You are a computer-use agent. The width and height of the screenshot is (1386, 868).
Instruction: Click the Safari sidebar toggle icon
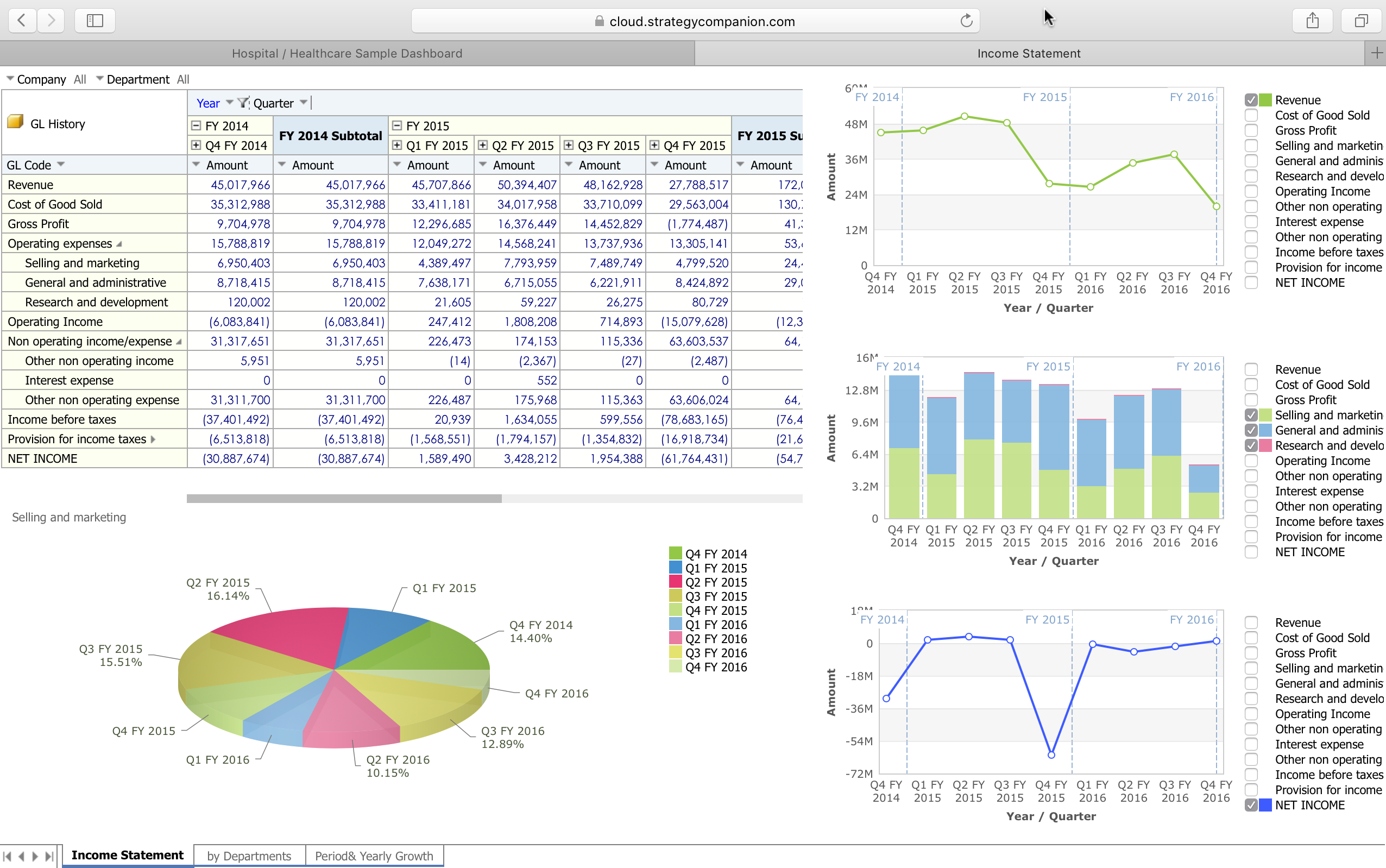click(94, 21)
